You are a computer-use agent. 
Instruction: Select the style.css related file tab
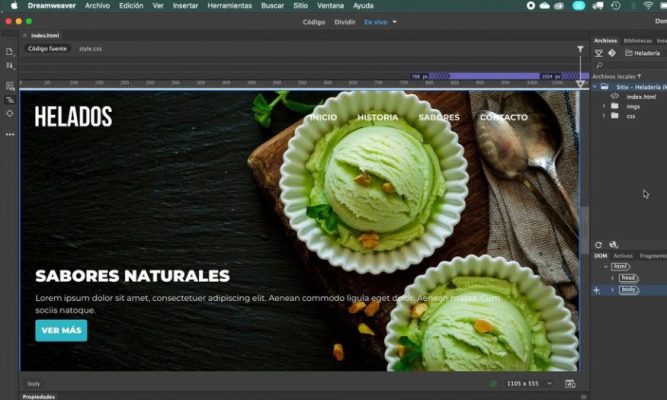[x=91, y=48]
